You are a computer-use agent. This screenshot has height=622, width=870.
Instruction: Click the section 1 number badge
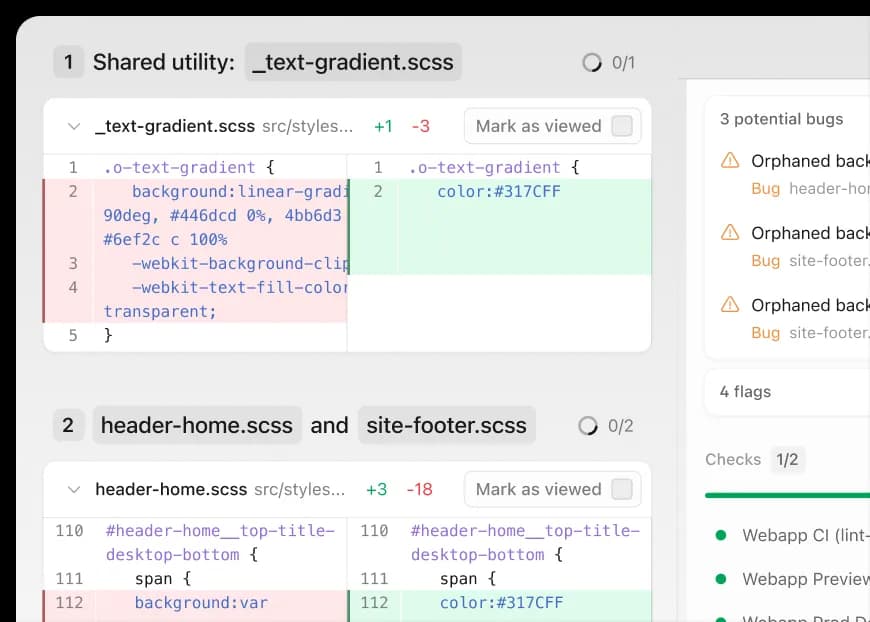68,62
